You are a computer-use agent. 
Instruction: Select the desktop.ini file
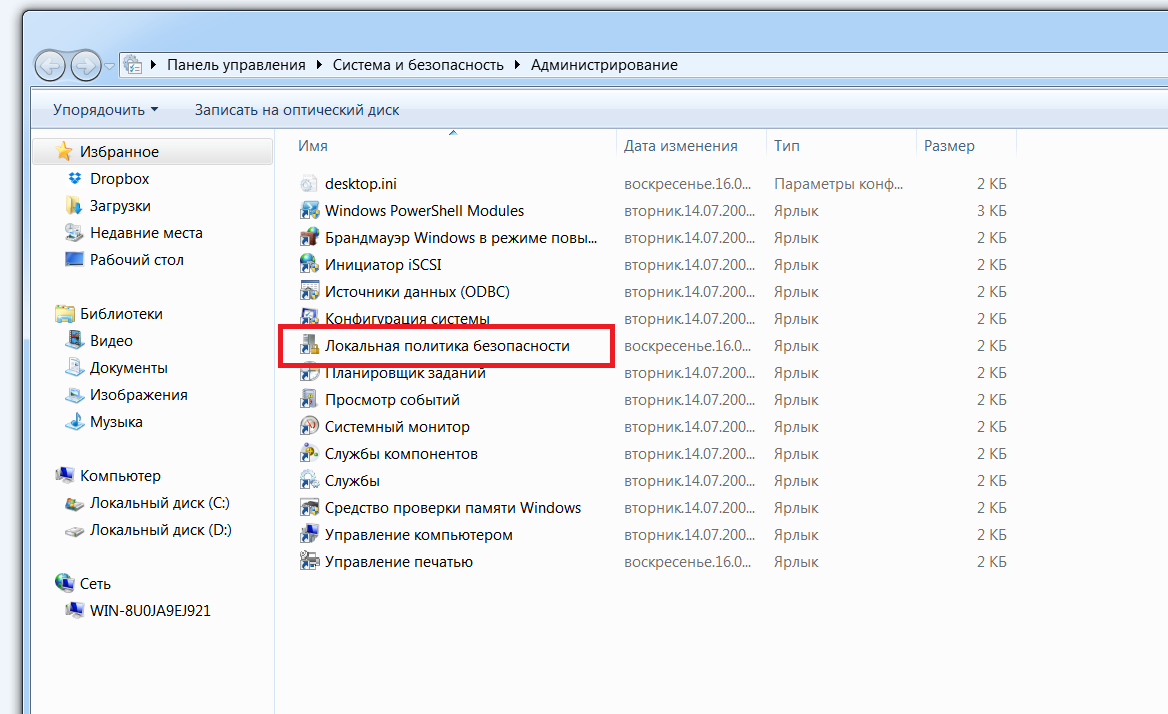pyautogui.click(x=361, y=184)
